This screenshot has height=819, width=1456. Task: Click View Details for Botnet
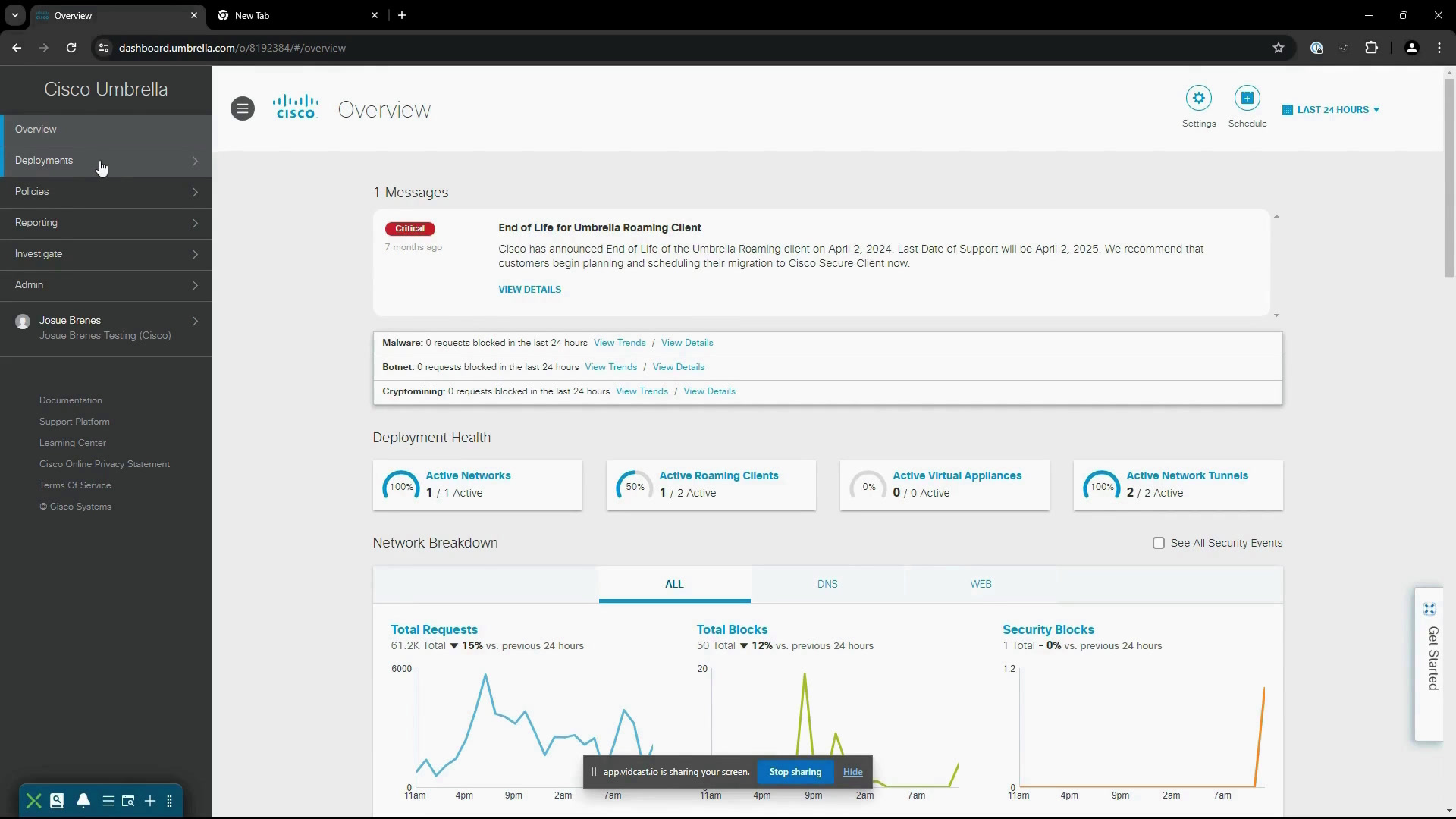pos(679,367)
